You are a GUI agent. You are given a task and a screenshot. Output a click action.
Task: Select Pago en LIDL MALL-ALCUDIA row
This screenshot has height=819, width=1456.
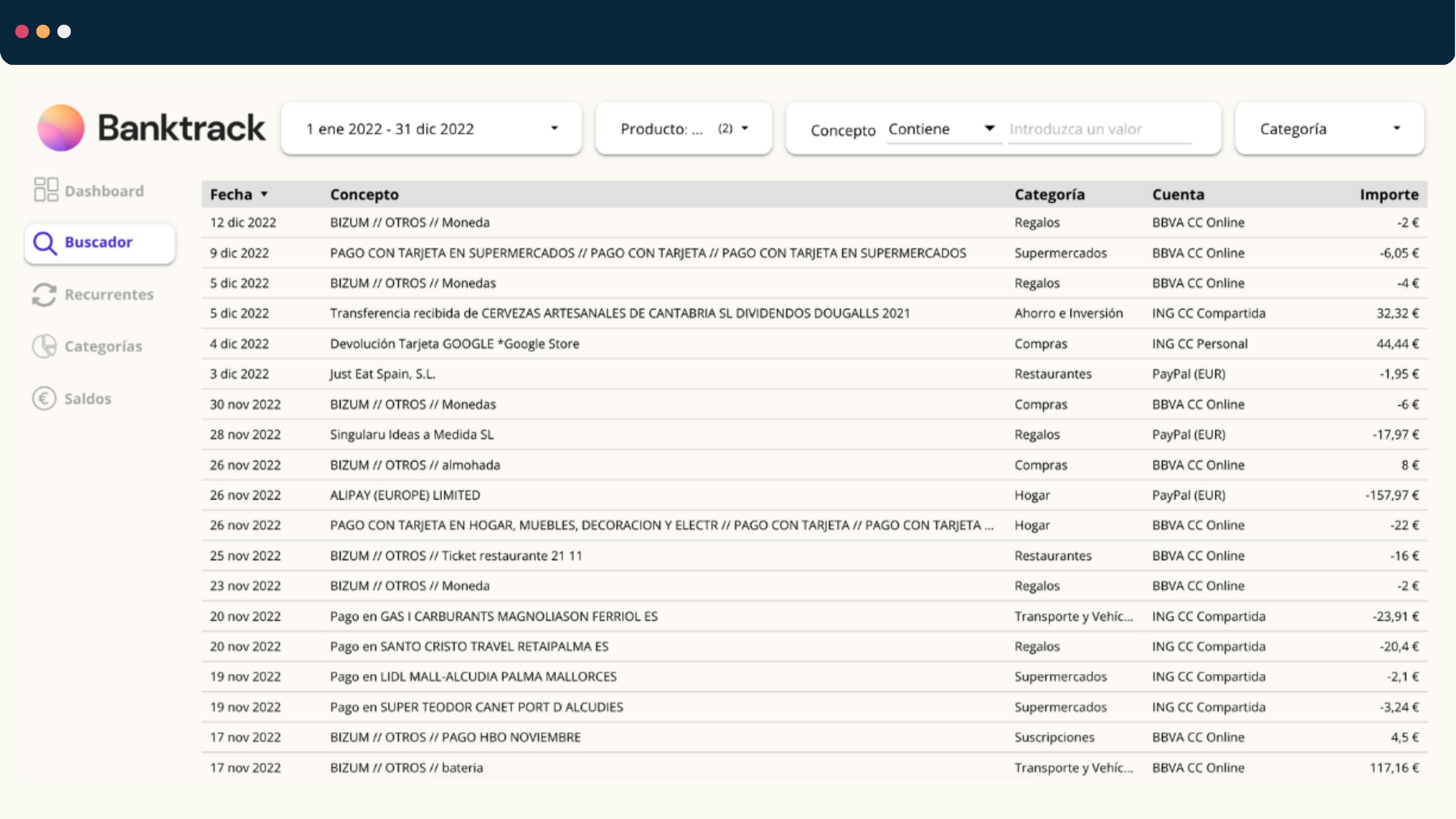tap(814, 677)
